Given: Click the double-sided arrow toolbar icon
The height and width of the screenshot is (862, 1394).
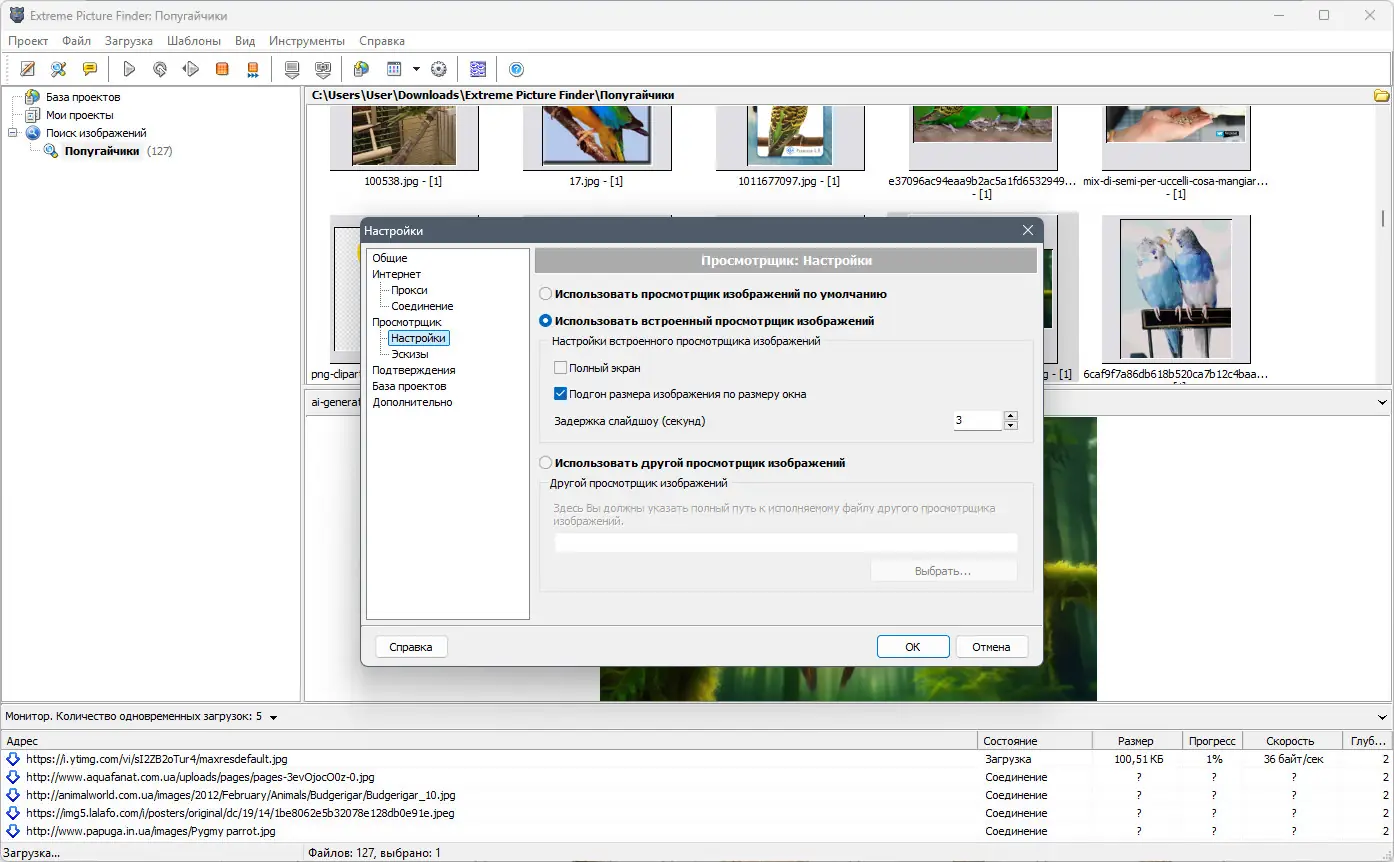Looking at the screenshot, I should (x=191, y=69).
